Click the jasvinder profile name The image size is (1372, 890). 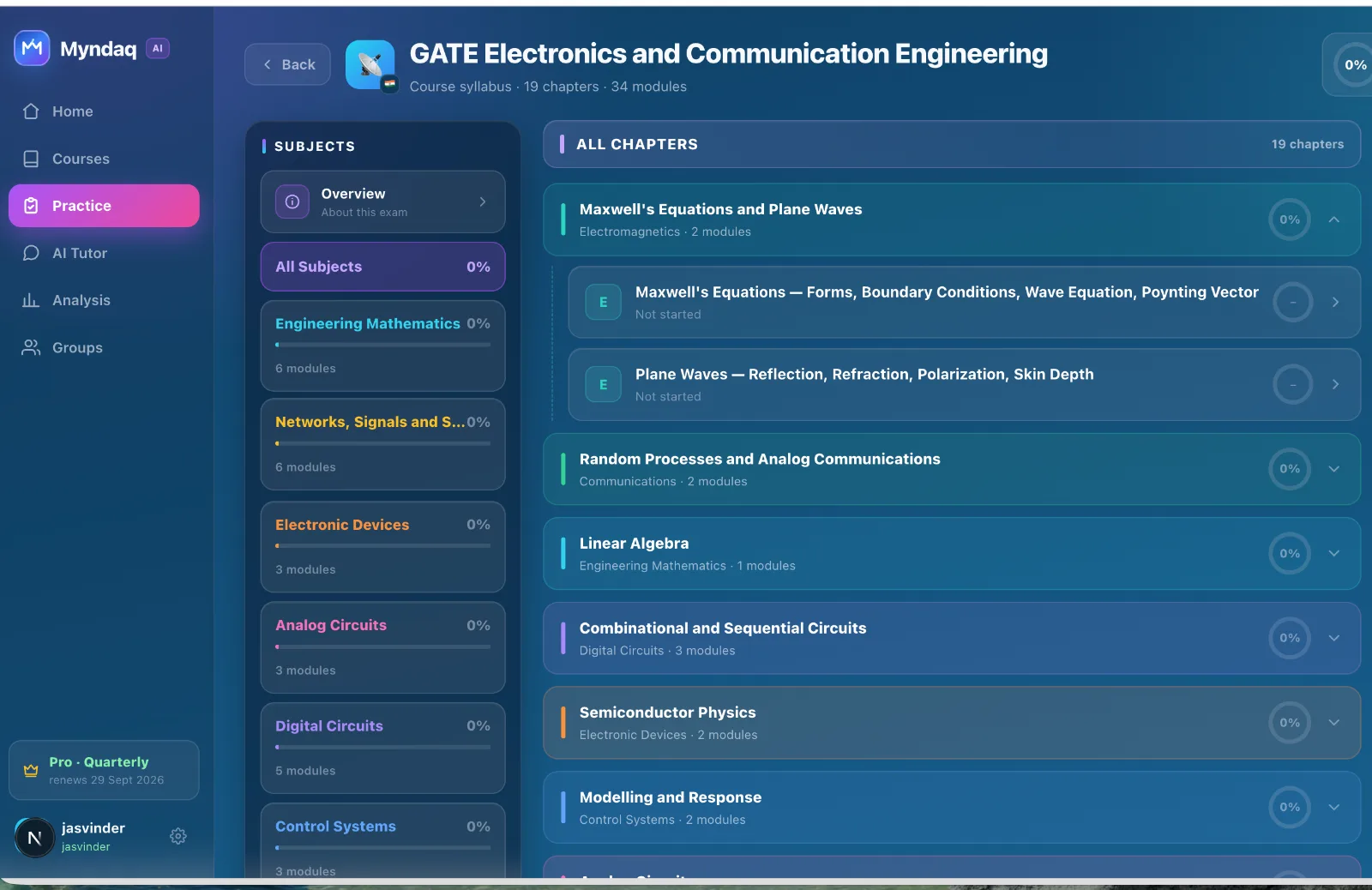pos(93,828)
